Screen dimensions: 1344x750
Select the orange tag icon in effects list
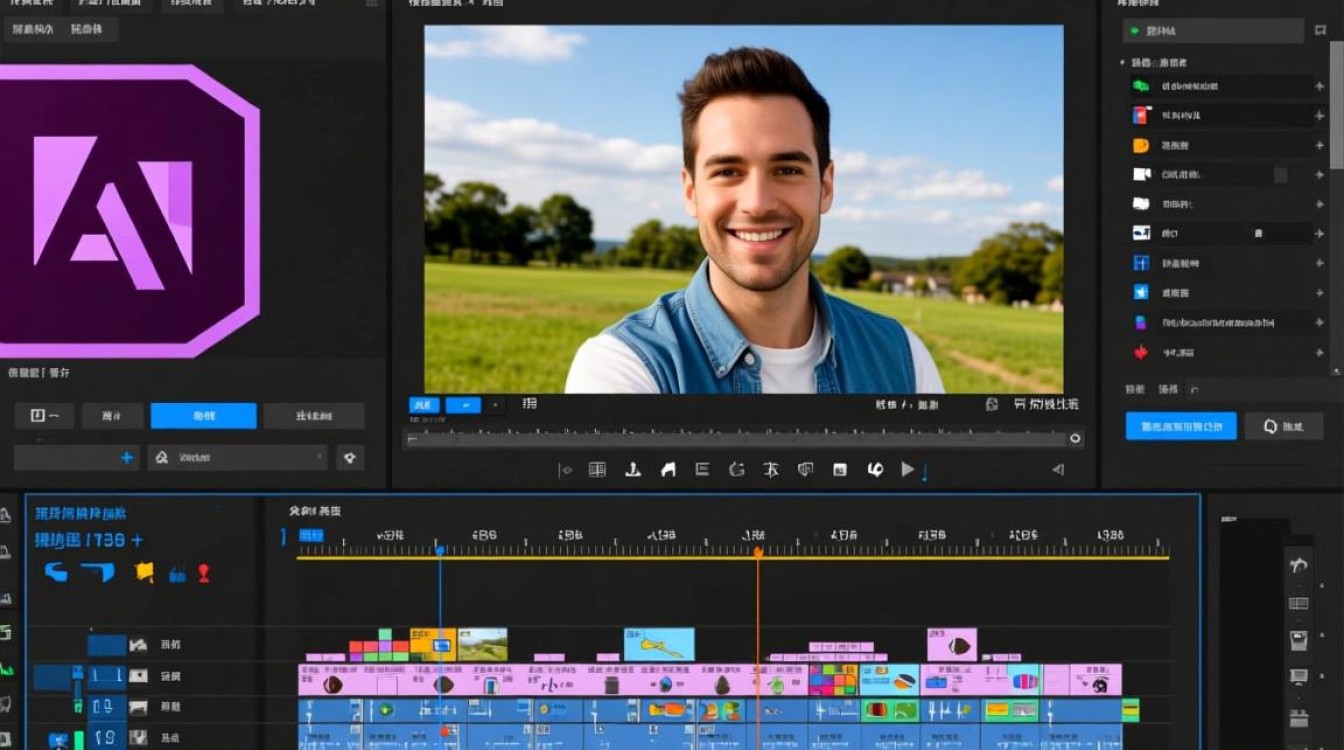tap(1141, 146)
